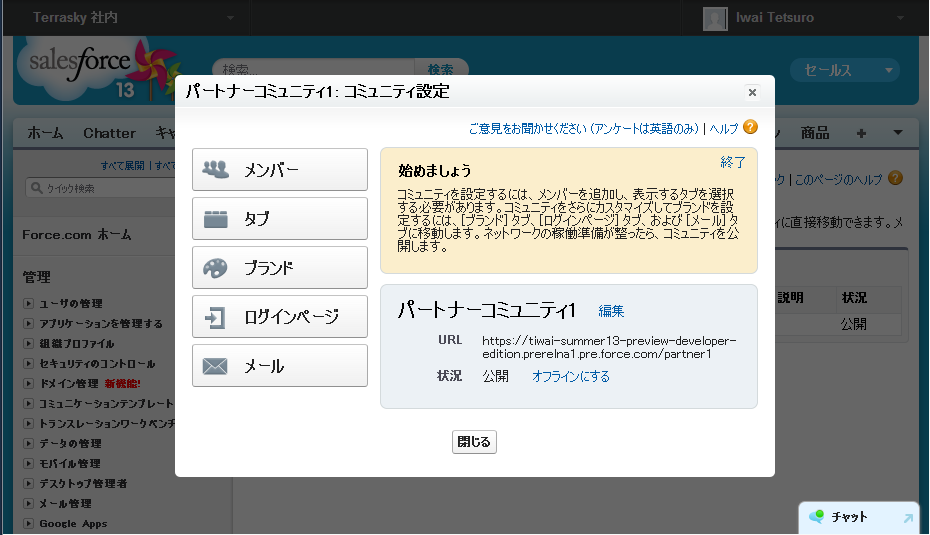Switch to the Chatter tab
Image resolution: width=930 pixels, height=535 pixels.
110,133
